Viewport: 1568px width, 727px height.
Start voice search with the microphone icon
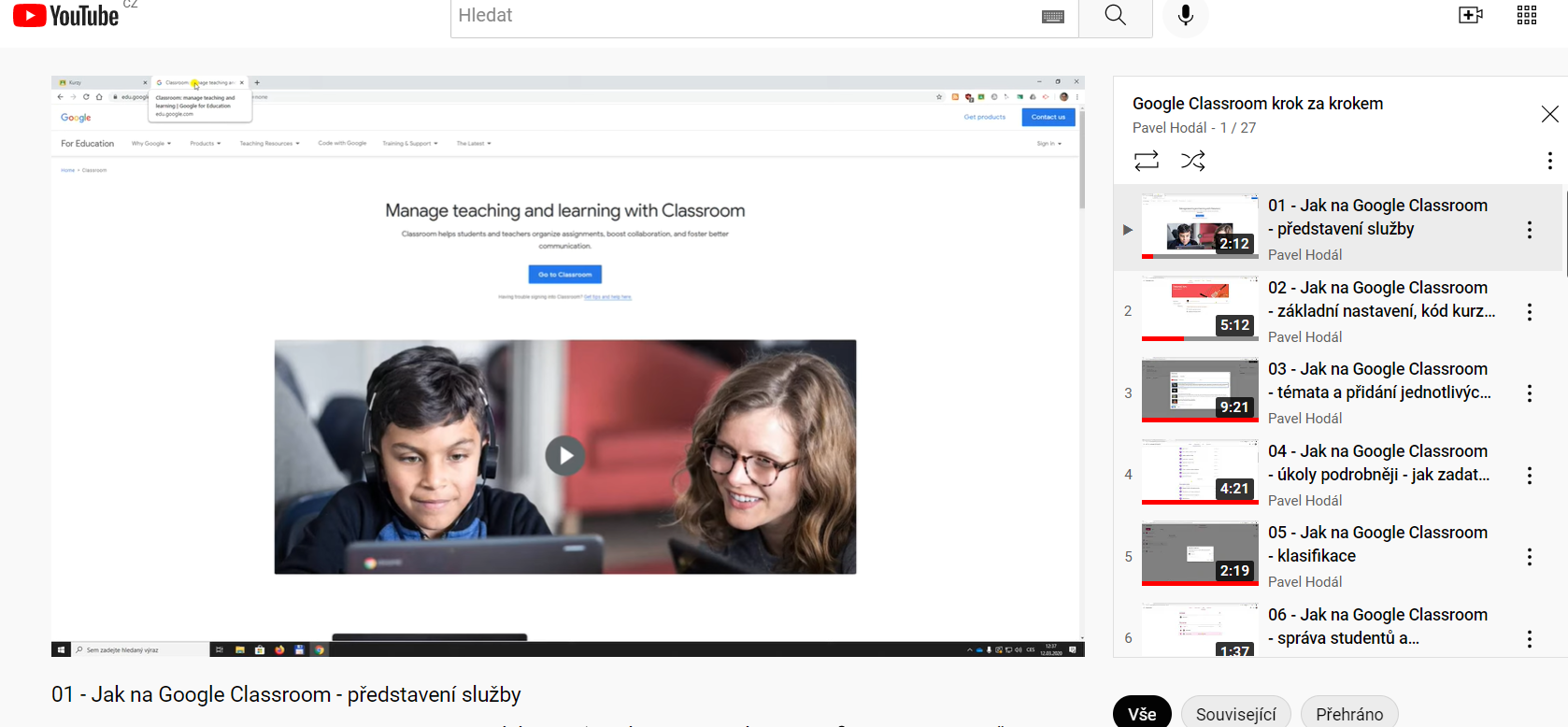tap(1185, 16)
